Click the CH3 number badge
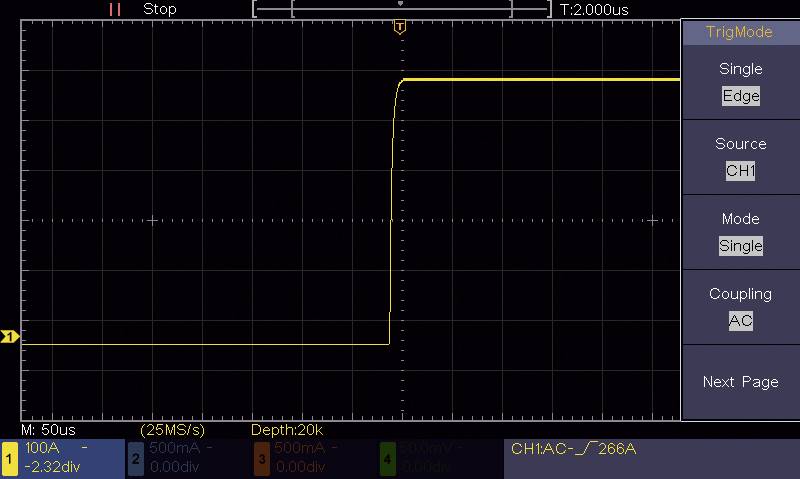This screenshot has width=800, height=479. pyautogui.click(x=261, y=458)
